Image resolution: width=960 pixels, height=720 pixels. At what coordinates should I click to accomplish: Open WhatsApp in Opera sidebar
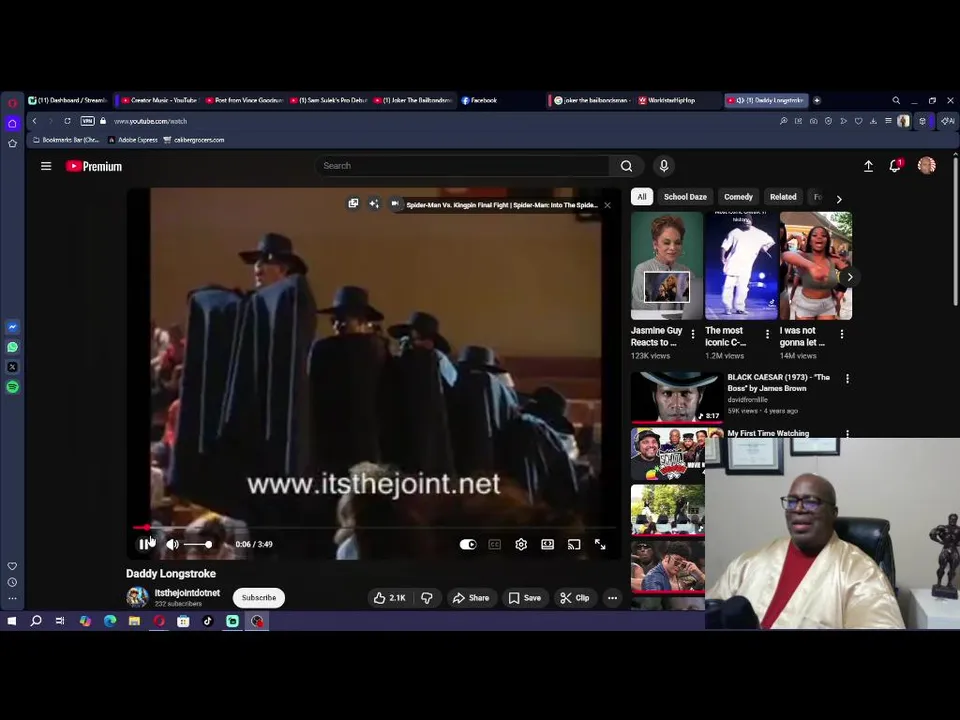[12, 347]
